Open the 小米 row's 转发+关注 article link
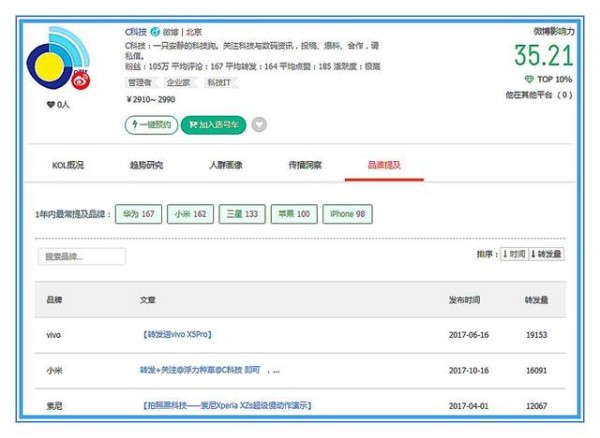 [x=200, y=370]
